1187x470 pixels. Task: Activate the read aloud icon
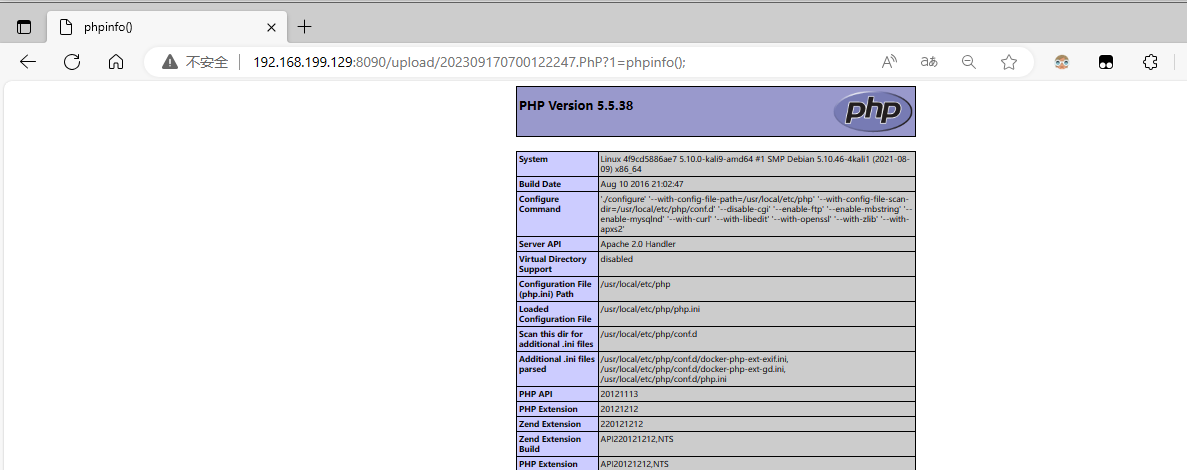click(890, 62)
